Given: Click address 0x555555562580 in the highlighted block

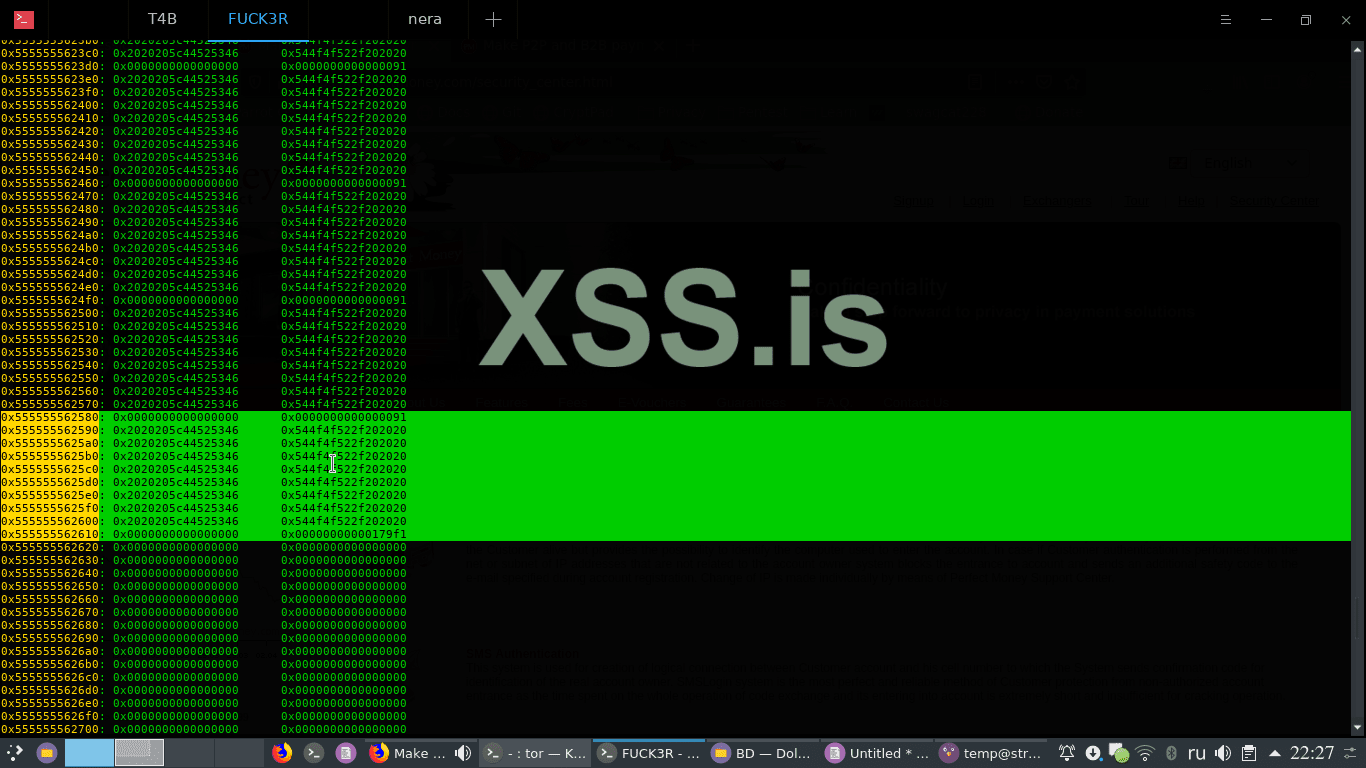Looking at the screenshot, I should (x=52, y=417).
